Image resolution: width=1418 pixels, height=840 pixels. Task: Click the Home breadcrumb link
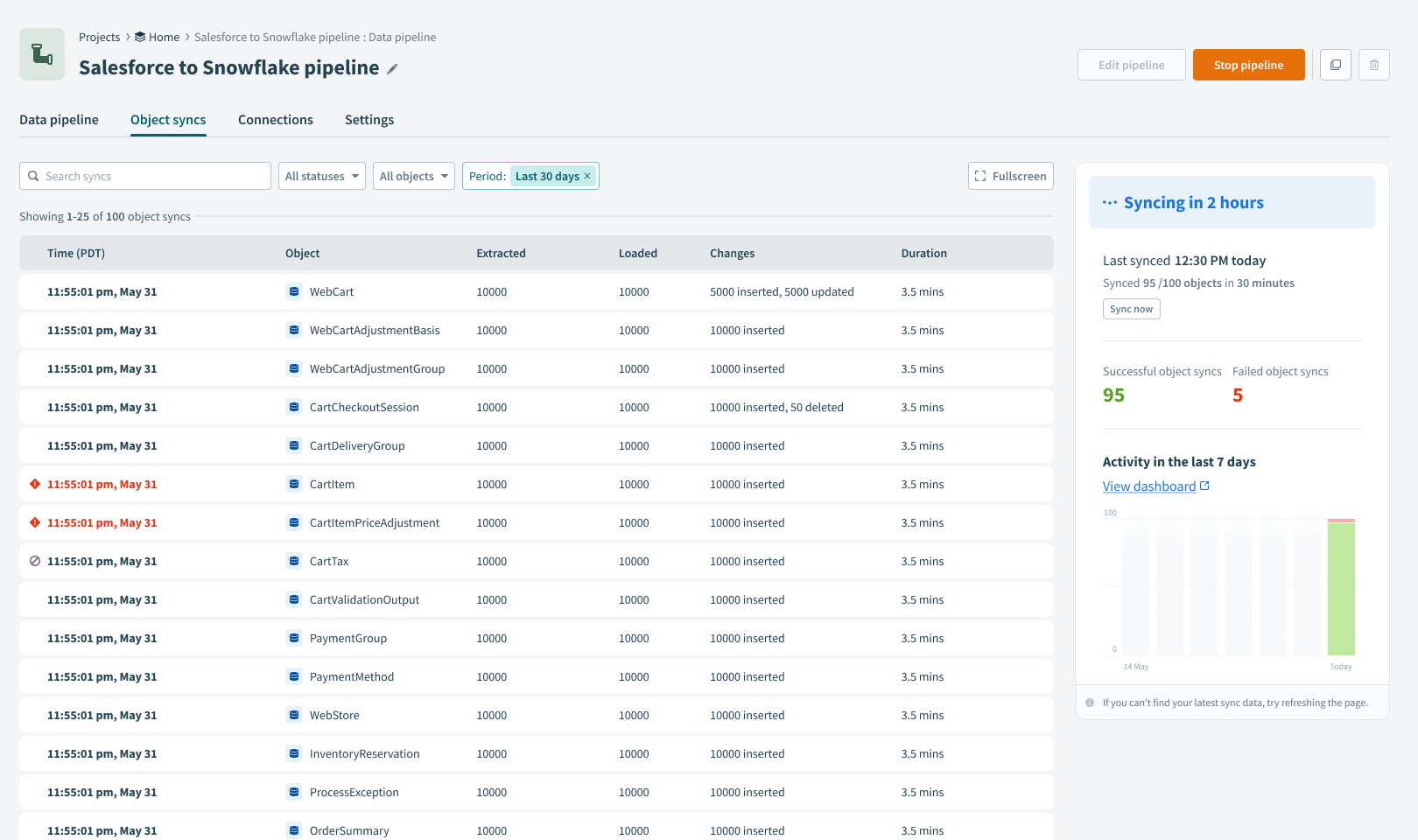tap(164, 37)
